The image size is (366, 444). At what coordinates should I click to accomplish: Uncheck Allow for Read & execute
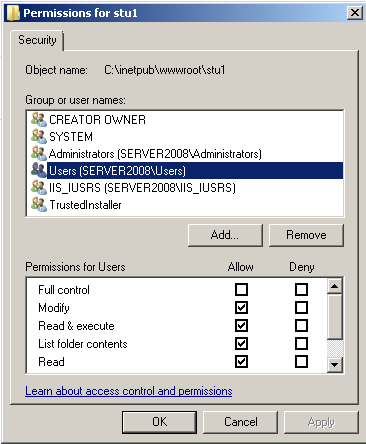pyautogui.click(x=241, y=325)
